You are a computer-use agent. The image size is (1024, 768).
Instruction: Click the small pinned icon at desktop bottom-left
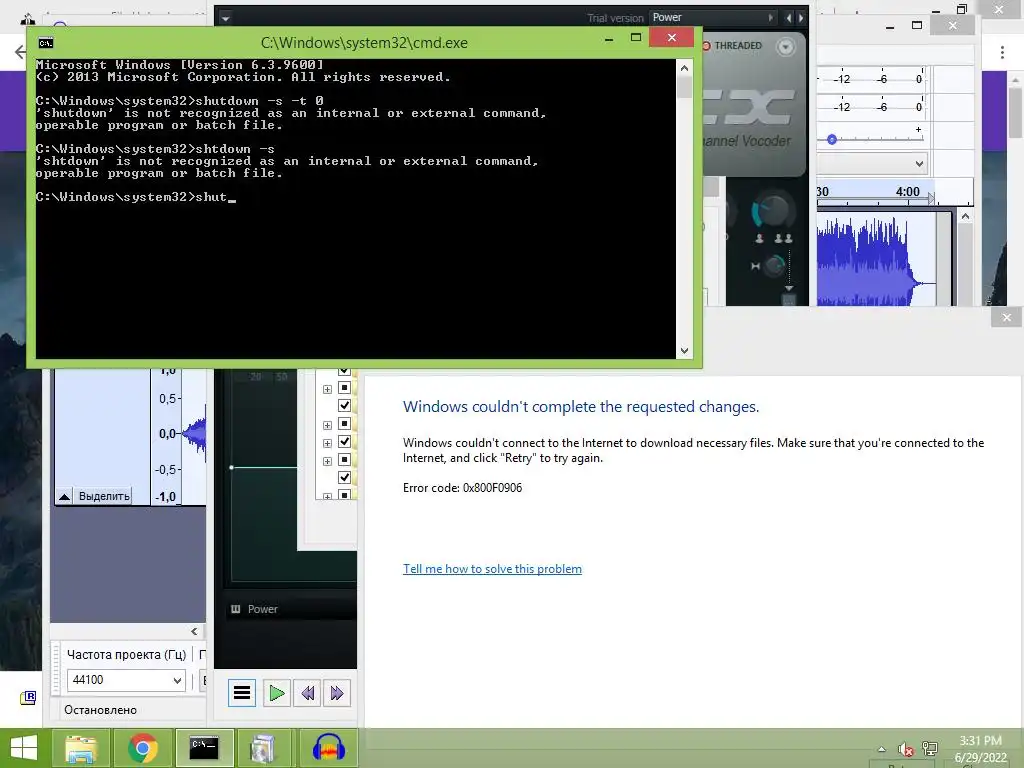click(28, 697)
